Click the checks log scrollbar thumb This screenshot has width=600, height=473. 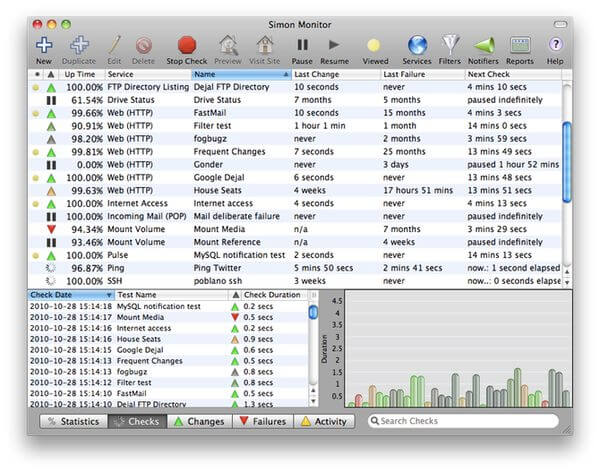313,312
